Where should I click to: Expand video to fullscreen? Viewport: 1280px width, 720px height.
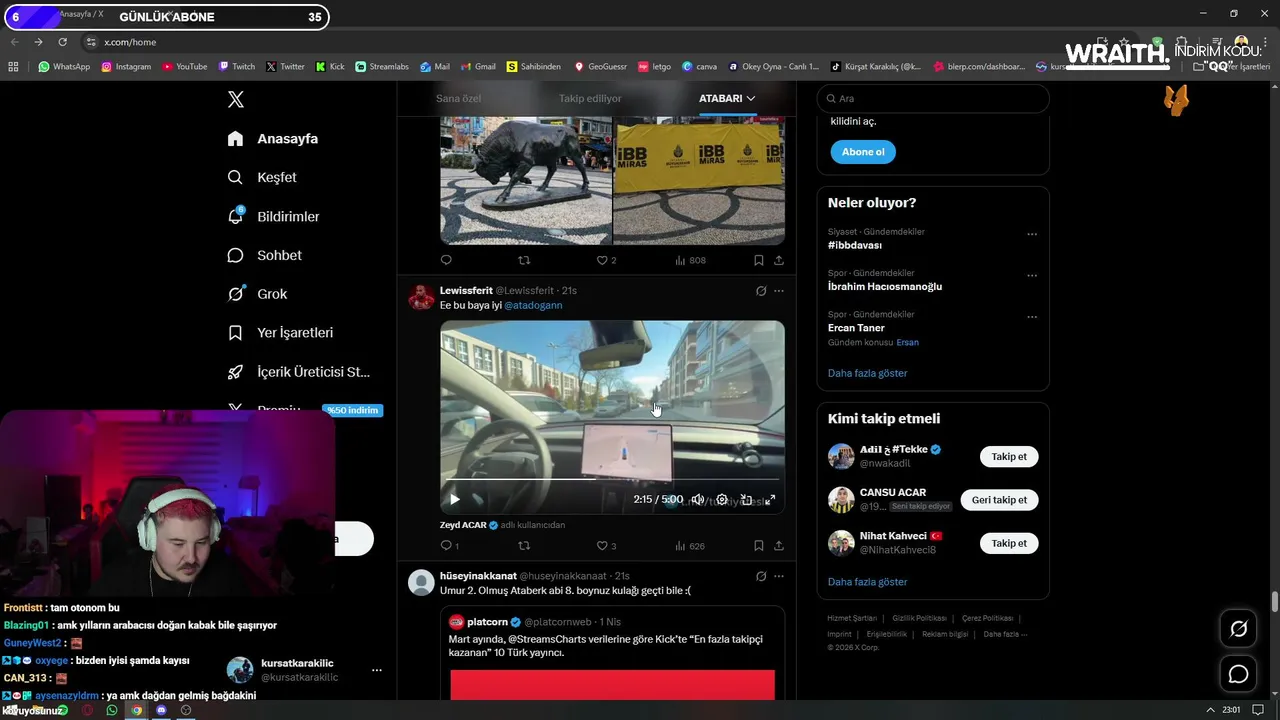point(770,499)
